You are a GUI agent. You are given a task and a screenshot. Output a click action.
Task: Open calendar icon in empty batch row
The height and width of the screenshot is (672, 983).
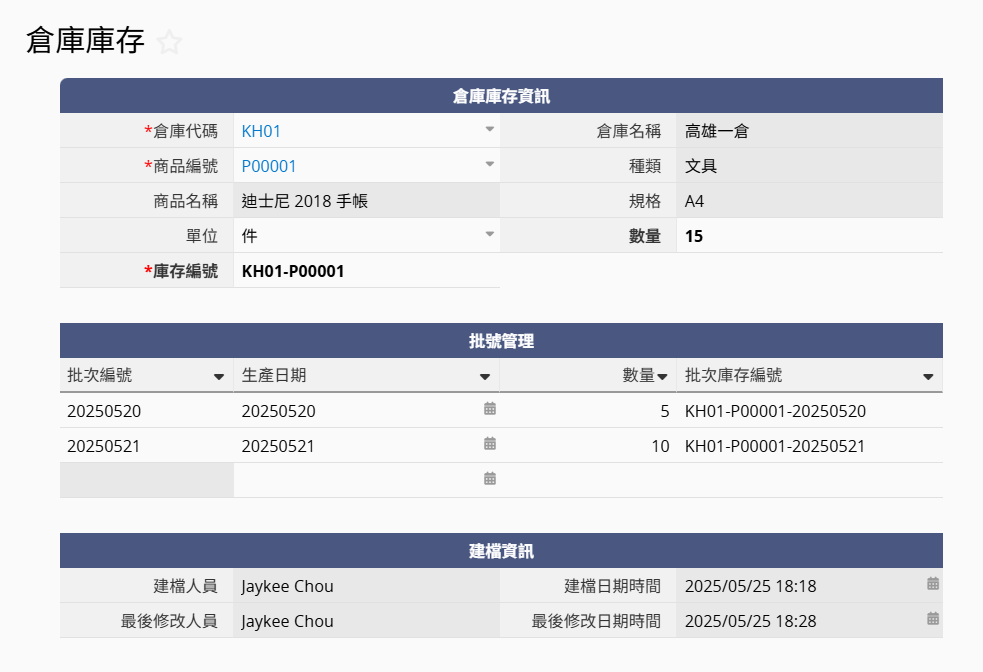(x=490, y=479)
